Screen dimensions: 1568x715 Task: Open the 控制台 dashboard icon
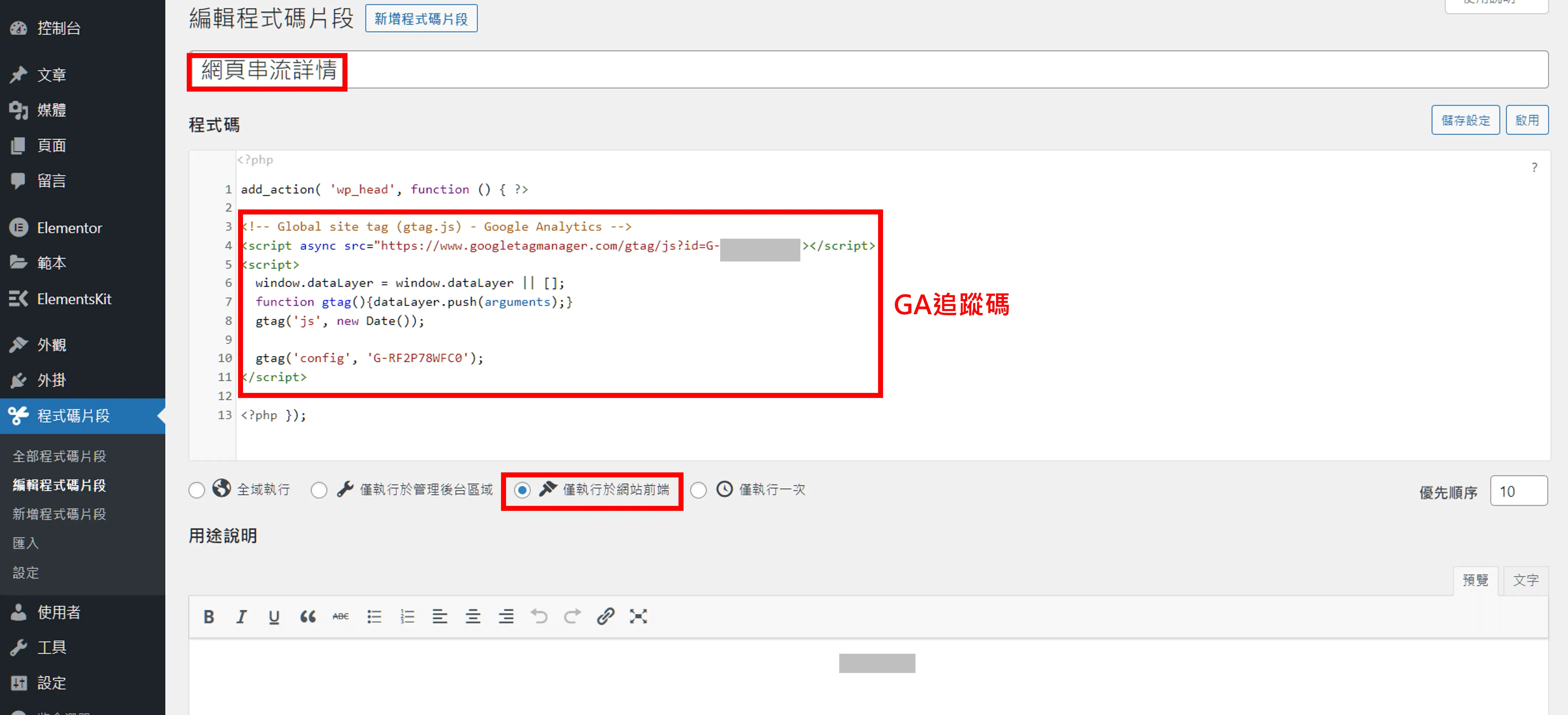point(19,28)
